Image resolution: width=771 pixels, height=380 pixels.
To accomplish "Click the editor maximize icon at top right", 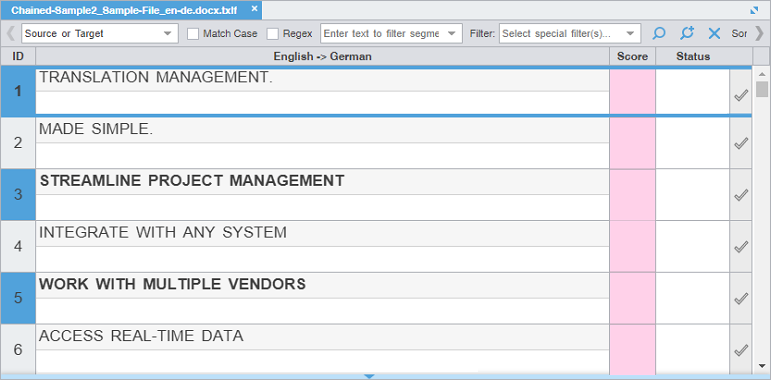I will 754,10.
